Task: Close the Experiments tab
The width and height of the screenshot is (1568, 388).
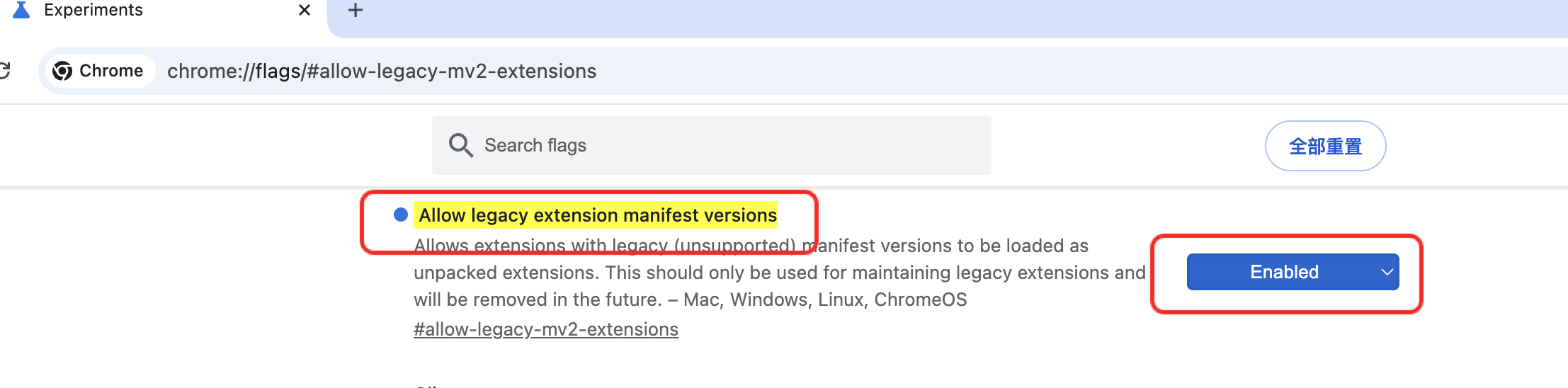Action: 305,10
